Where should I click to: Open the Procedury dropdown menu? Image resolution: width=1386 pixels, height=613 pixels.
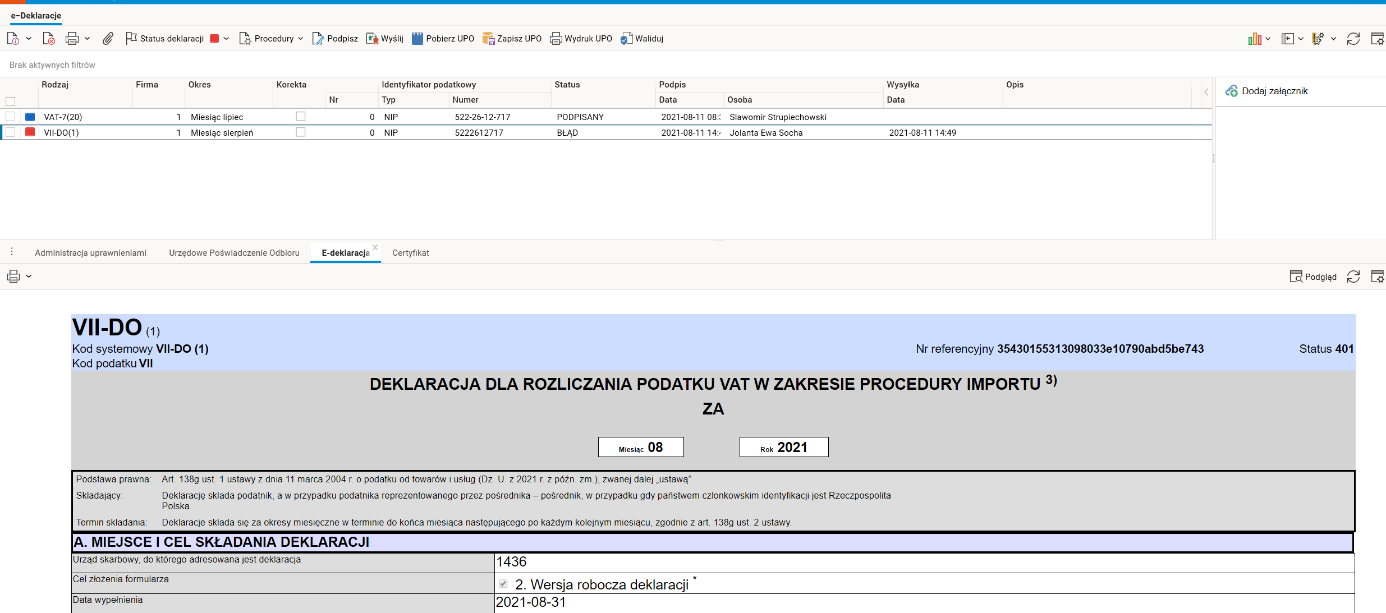click(x=271, y=38)
